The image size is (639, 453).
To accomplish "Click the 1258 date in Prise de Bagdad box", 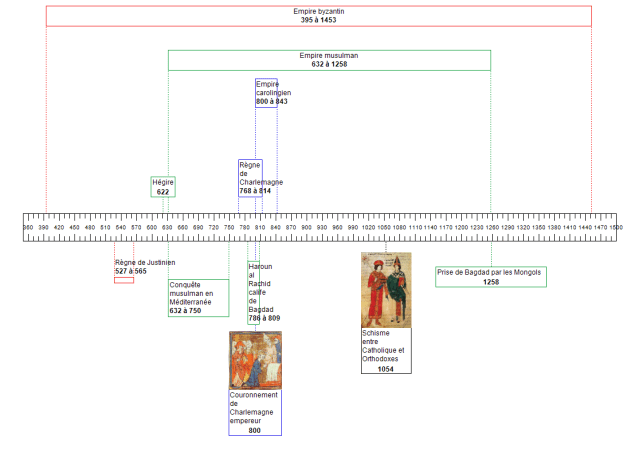I will (x=491, y=282).
